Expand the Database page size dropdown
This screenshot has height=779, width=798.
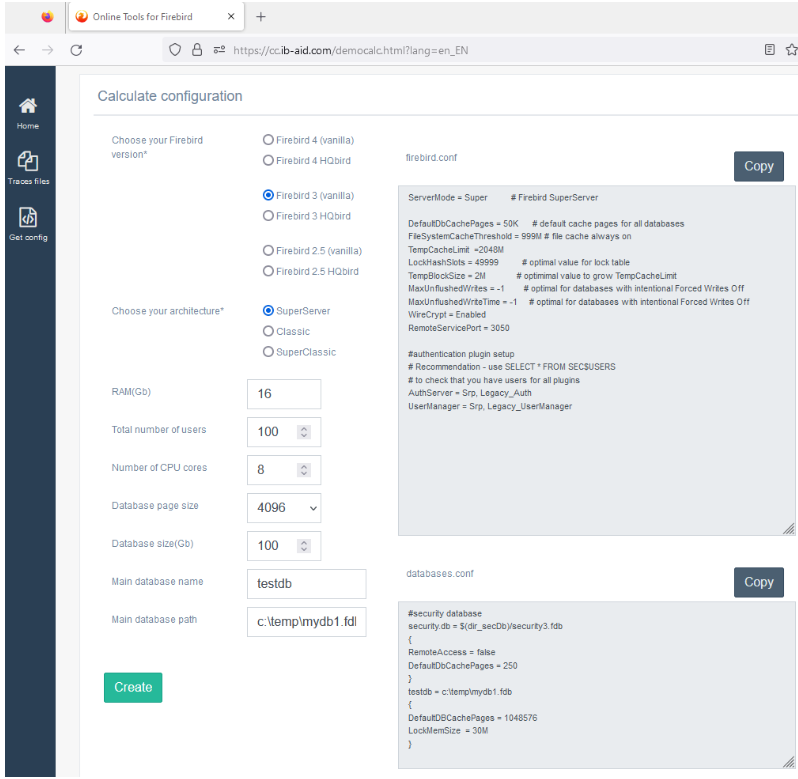click(x=284, y=508)
